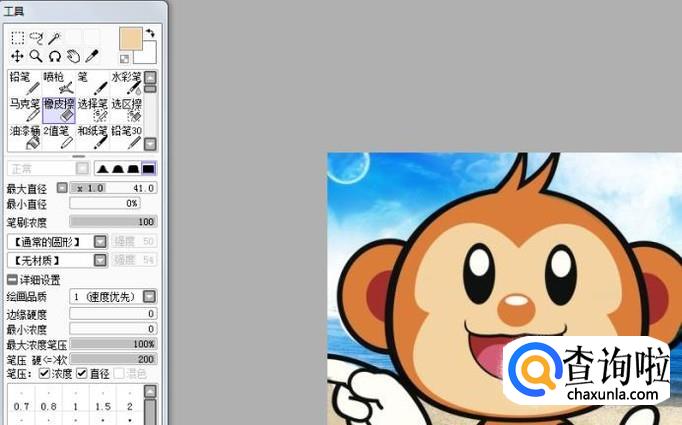
Task: Select the flat square brush edge shape
Action: pyautogui.click(x=148, y=168)
